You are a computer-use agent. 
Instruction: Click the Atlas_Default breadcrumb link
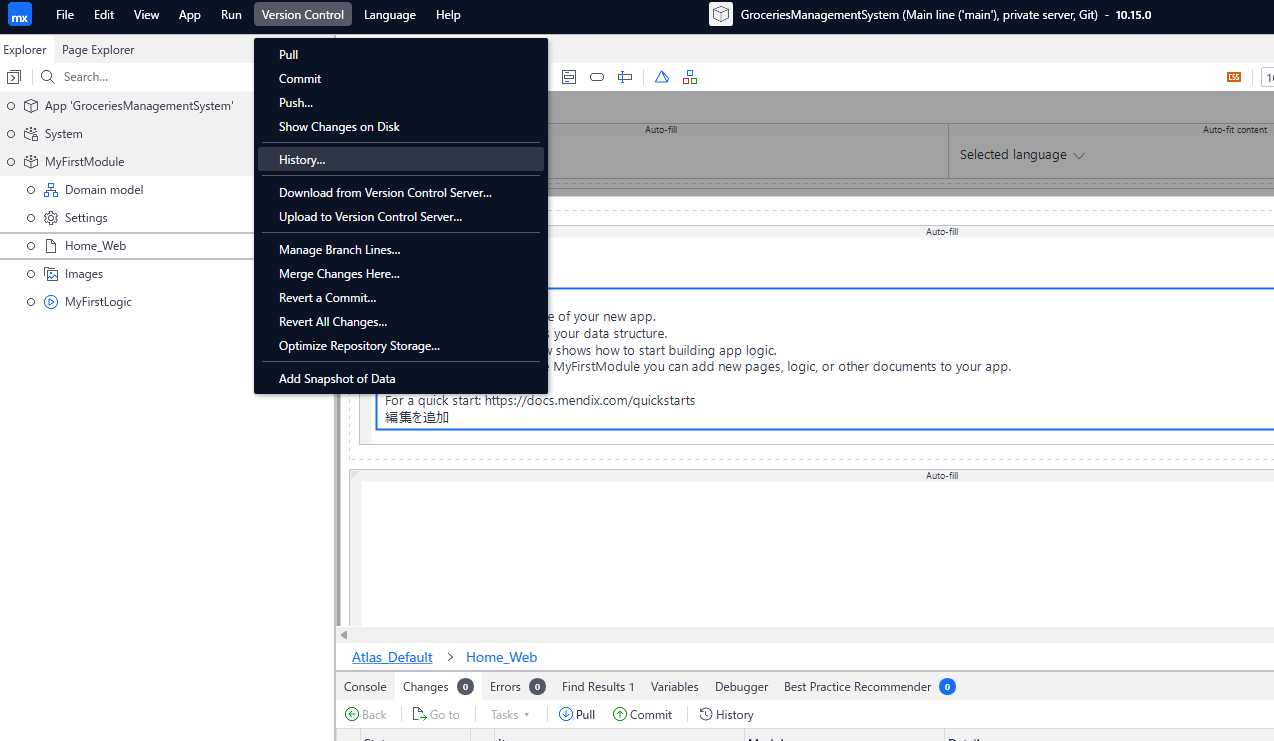(x=391, y=657)
